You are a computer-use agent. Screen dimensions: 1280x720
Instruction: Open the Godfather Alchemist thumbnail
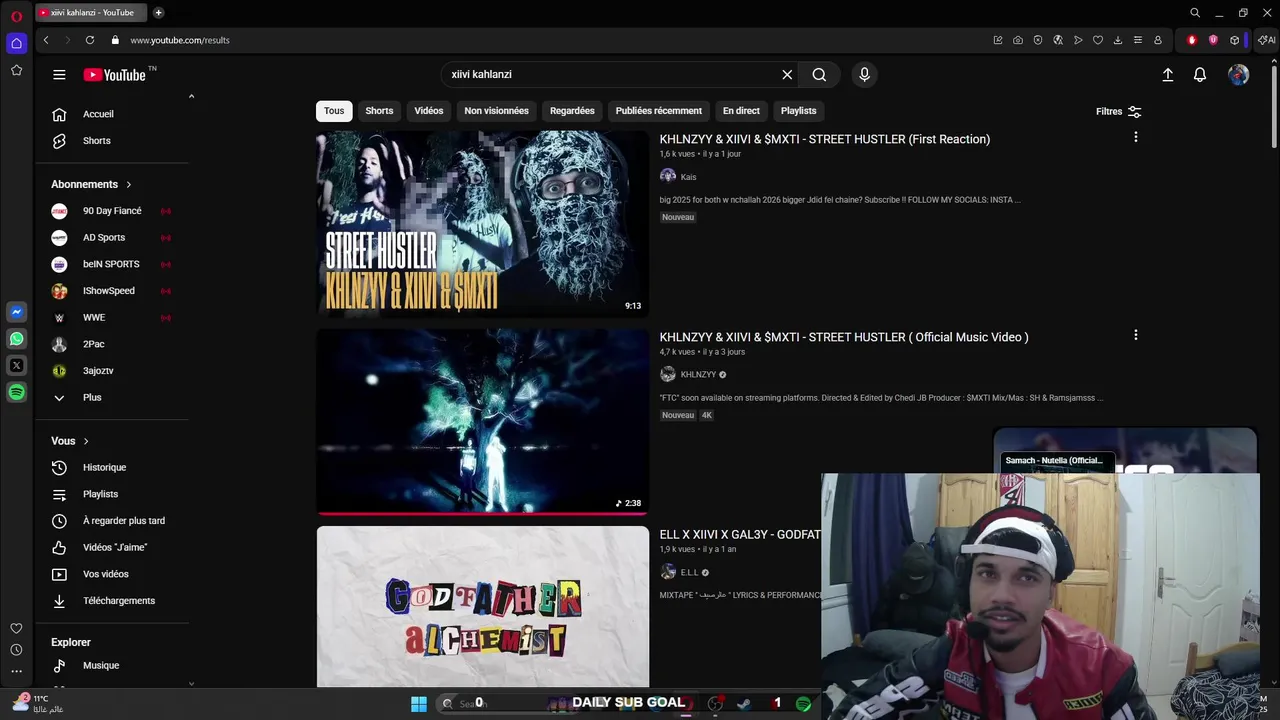[483, 607]
